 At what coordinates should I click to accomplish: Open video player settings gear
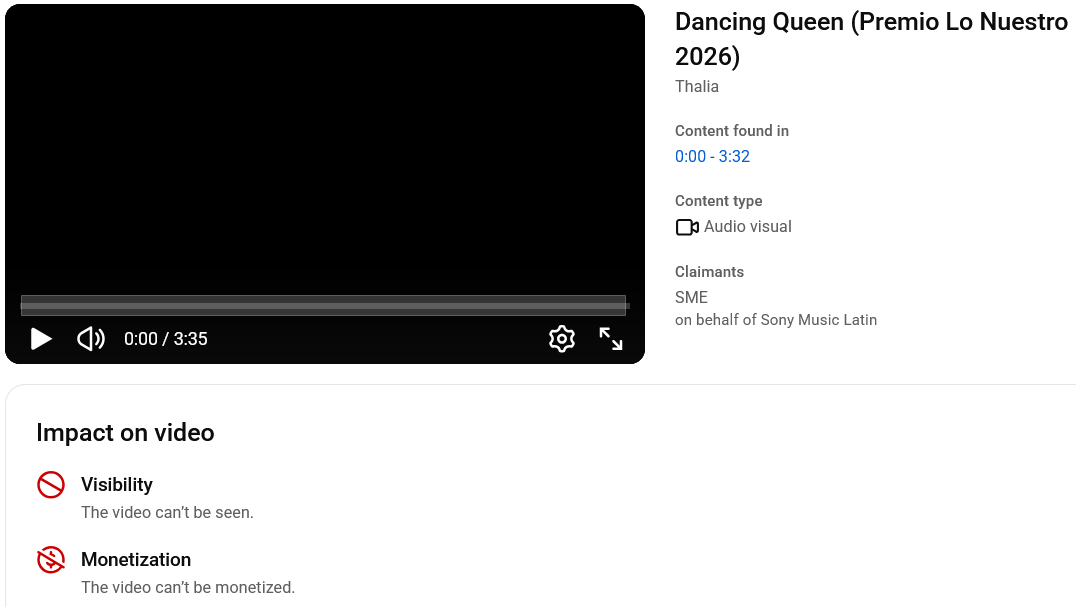(562, 339)
